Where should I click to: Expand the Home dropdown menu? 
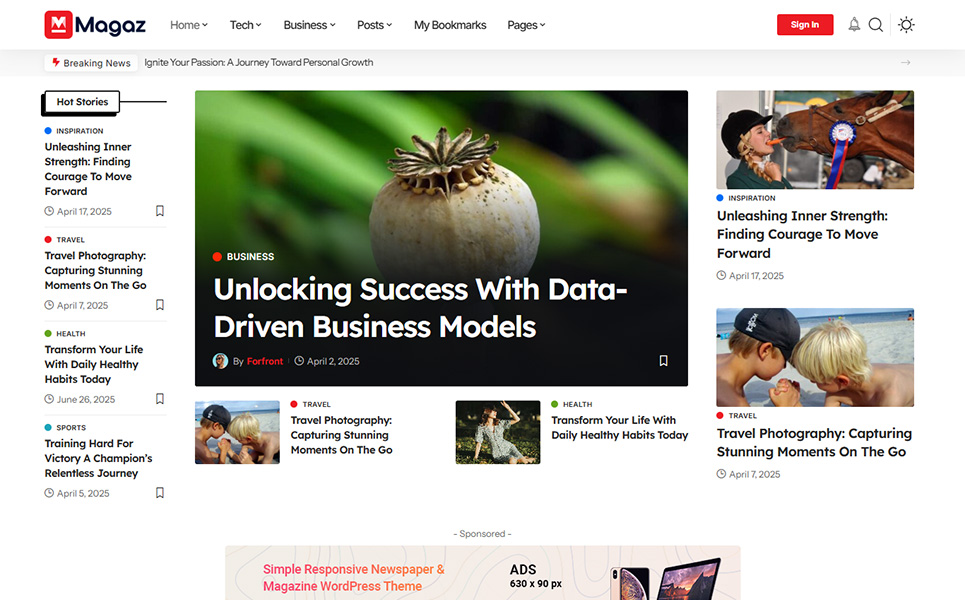[x=189, y=25]
